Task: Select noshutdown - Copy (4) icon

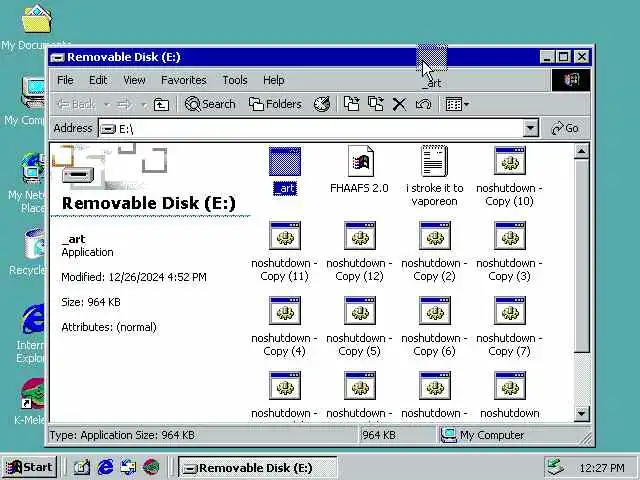Action: (x=284, y=311)
